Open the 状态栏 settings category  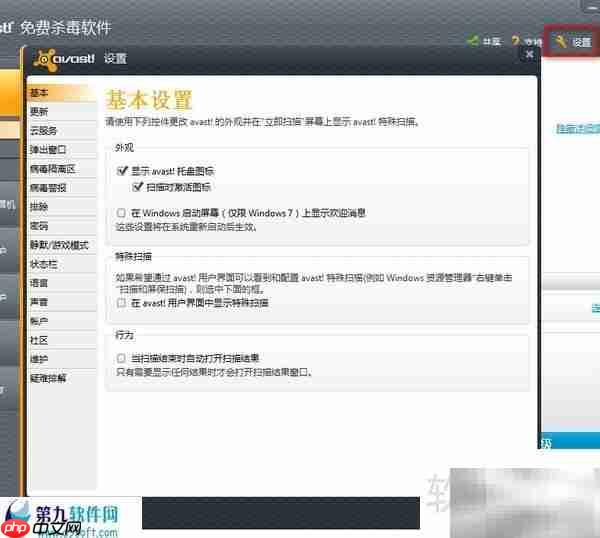click(x=62, y=264)
